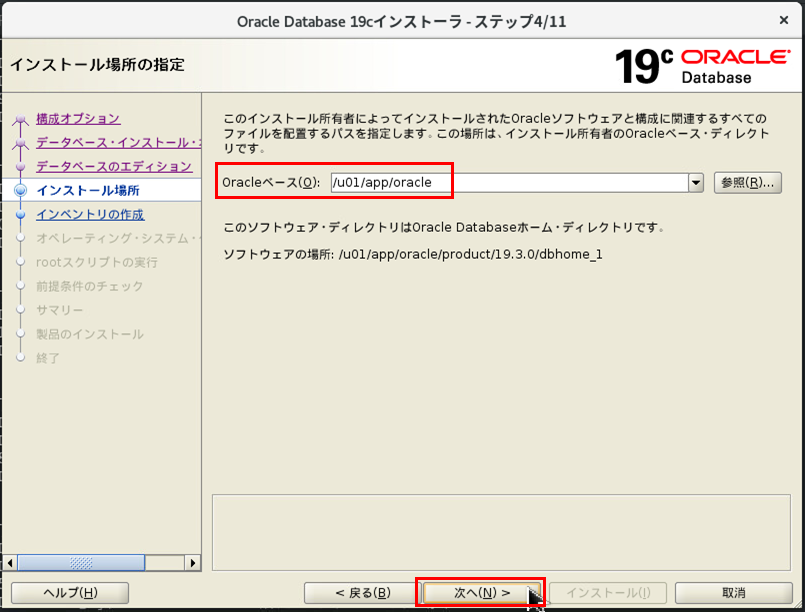Click the データベースのエディション step icon

tap(20, 166)
